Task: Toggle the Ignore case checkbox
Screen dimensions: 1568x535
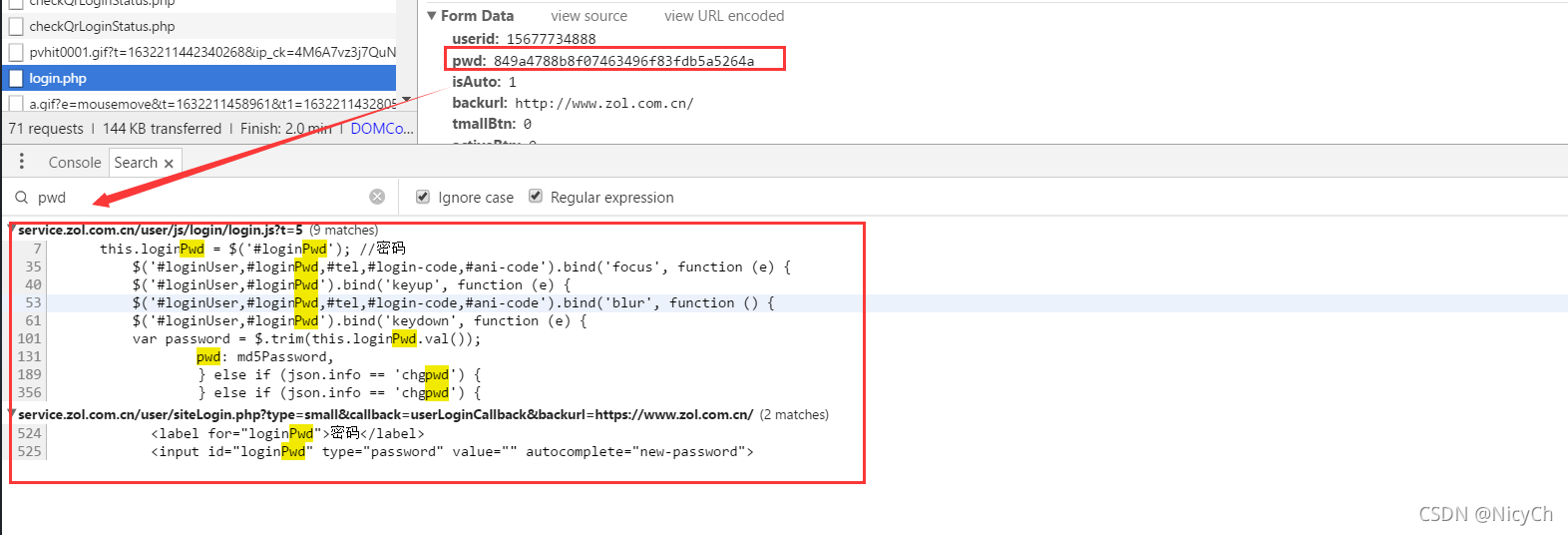Action: [423, 197]
